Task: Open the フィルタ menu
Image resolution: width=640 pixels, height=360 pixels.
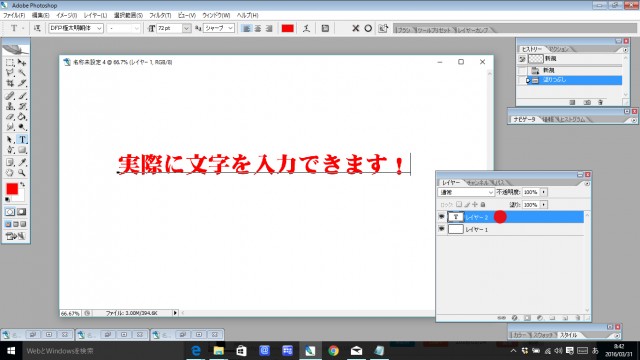Action: tap(160, 15)
